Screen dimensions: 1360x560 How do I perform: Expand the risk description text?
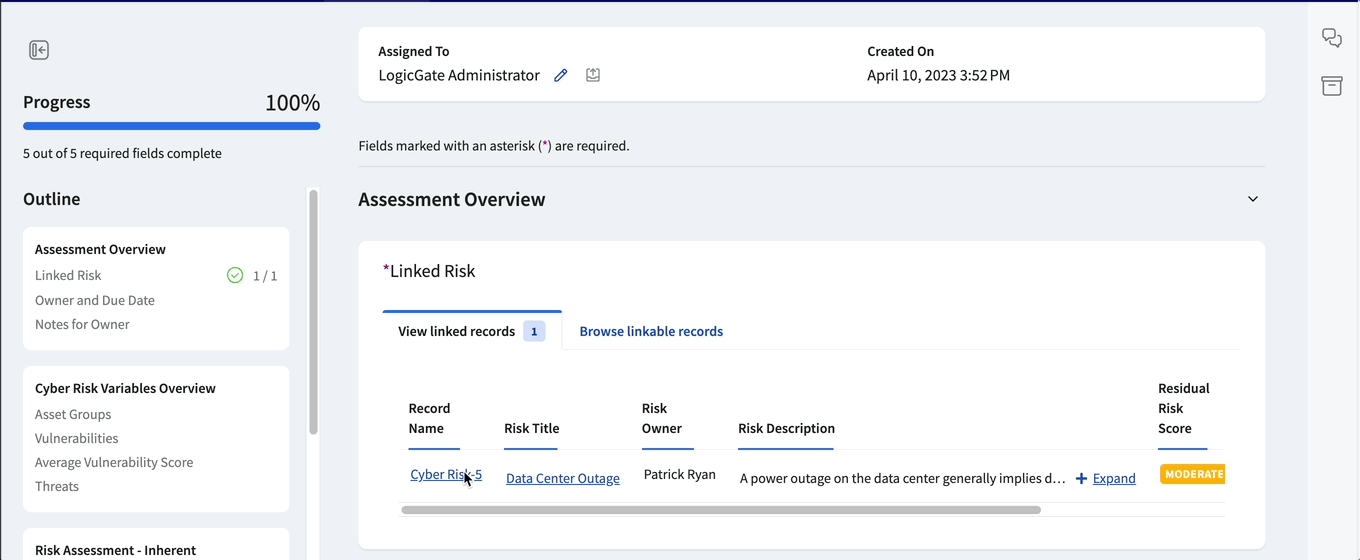[1114, 479]
